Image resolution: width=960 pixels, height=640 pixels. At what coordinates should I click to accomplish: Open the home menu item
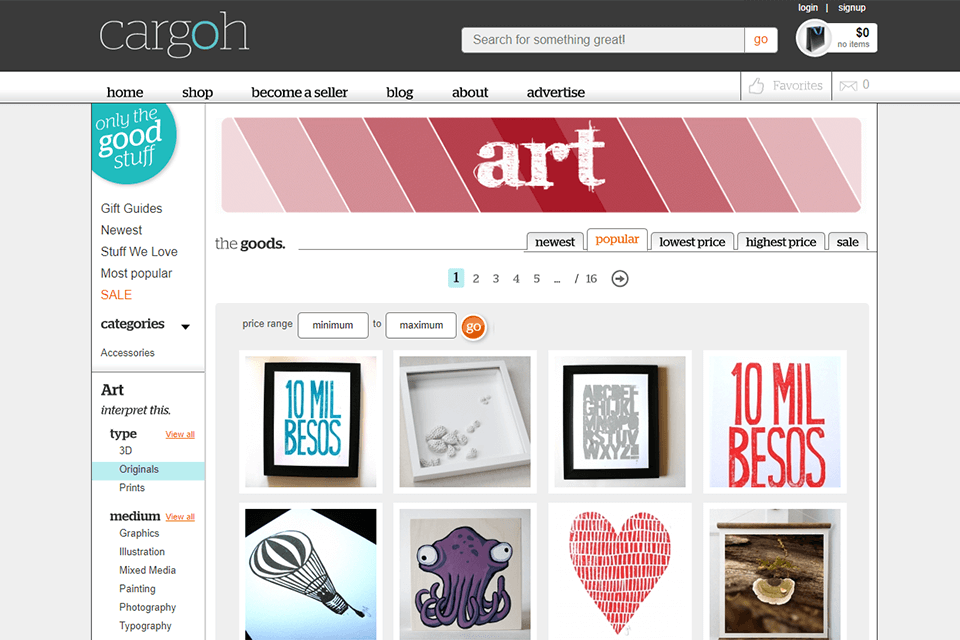click(125, 92)
